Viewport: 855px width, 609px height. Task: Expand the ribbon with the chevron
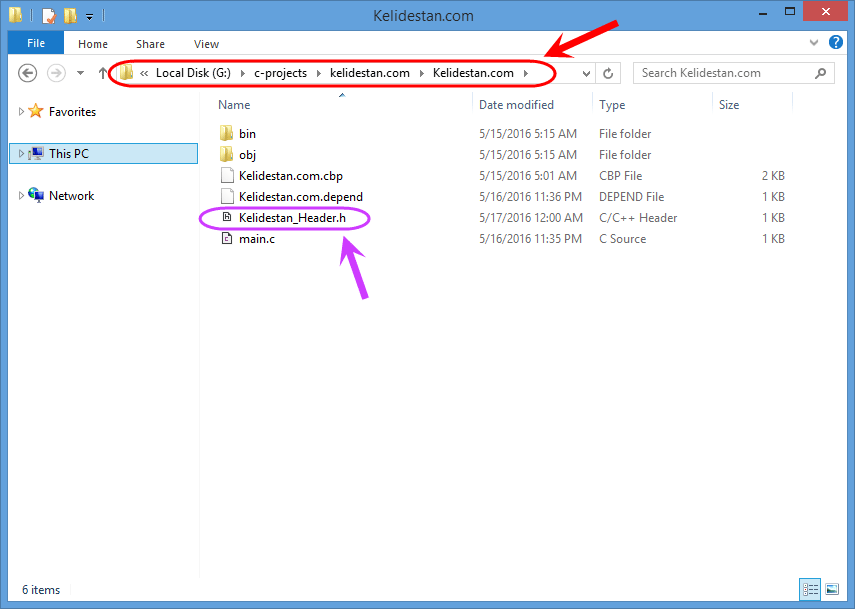pyautogui.click(x=814, y=42)
